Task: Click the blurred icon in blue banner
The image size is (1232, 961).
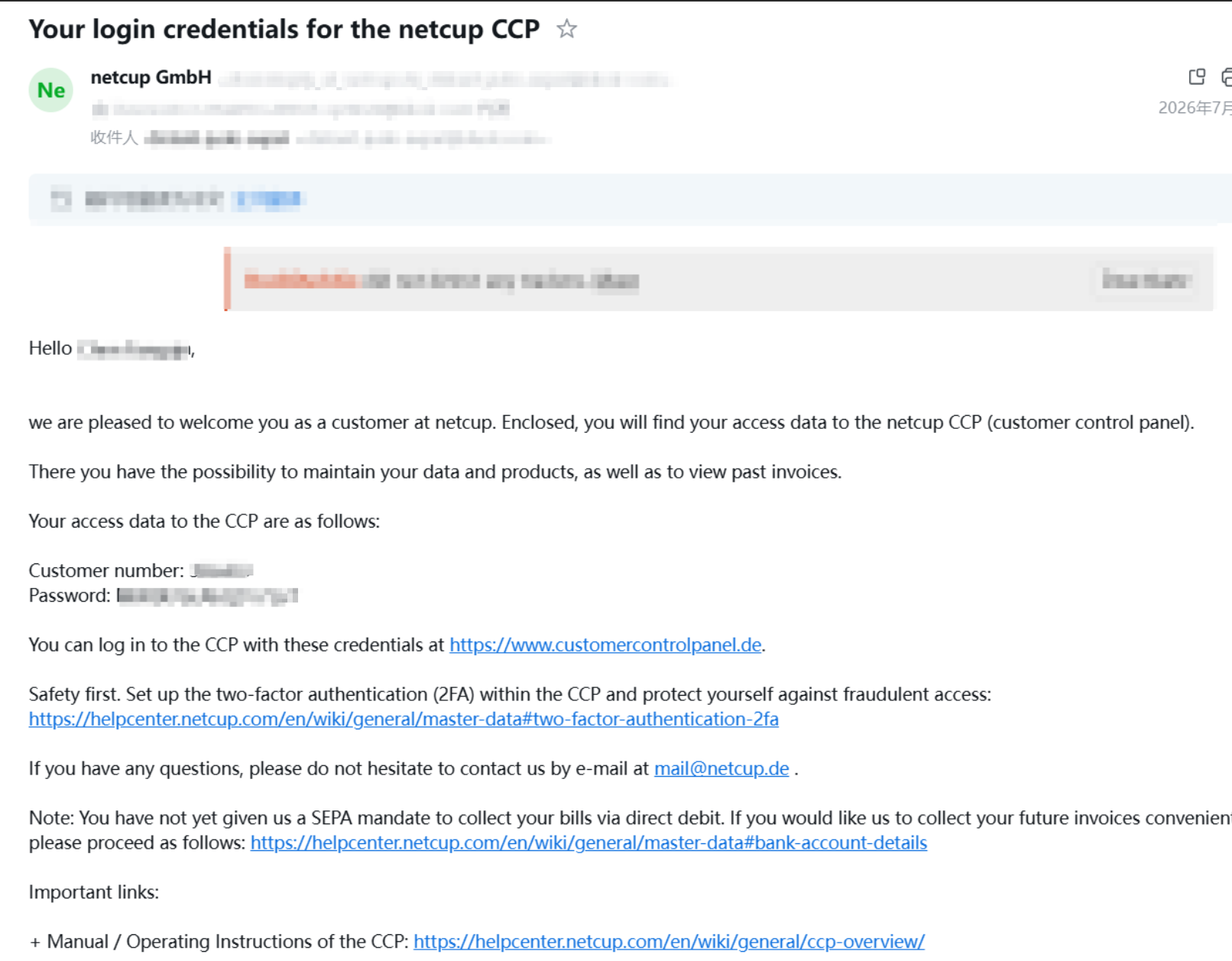Action: pyautogui.click(x=61, y=200)
